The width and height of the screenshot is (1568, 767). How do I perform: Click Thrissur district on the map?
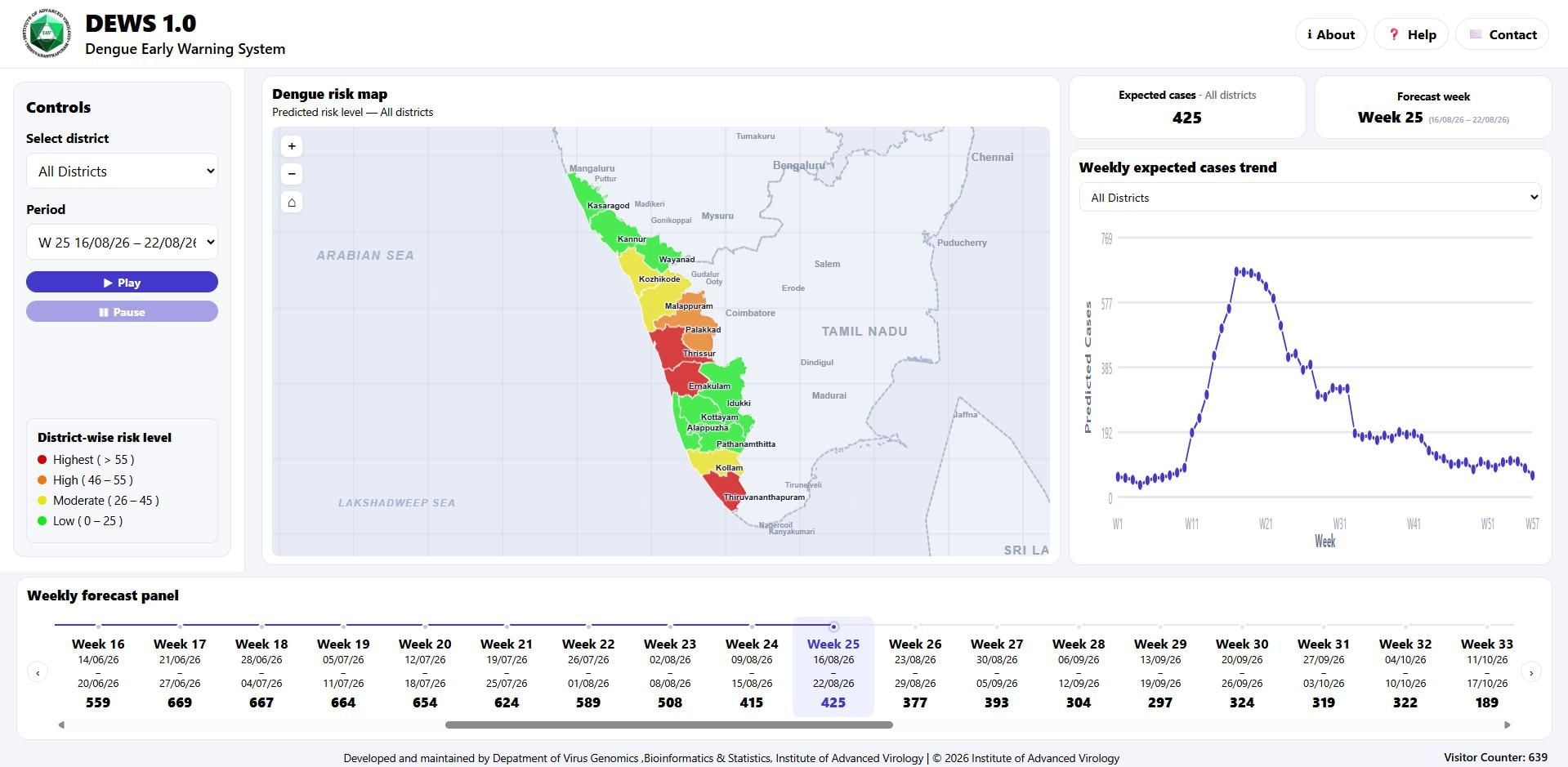675,346
